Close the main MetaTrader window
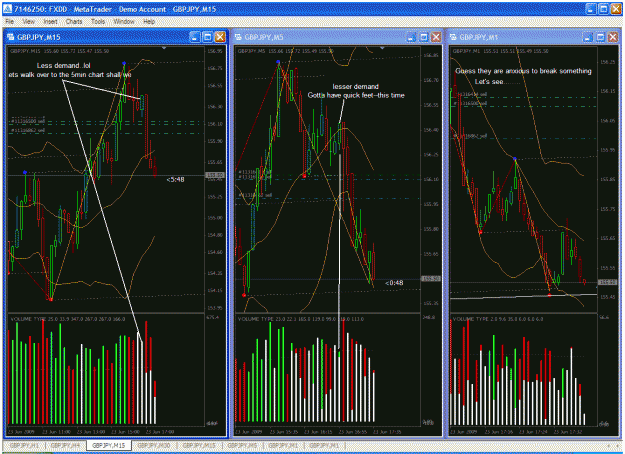This screenshot has width=625, height=454. 616,9
